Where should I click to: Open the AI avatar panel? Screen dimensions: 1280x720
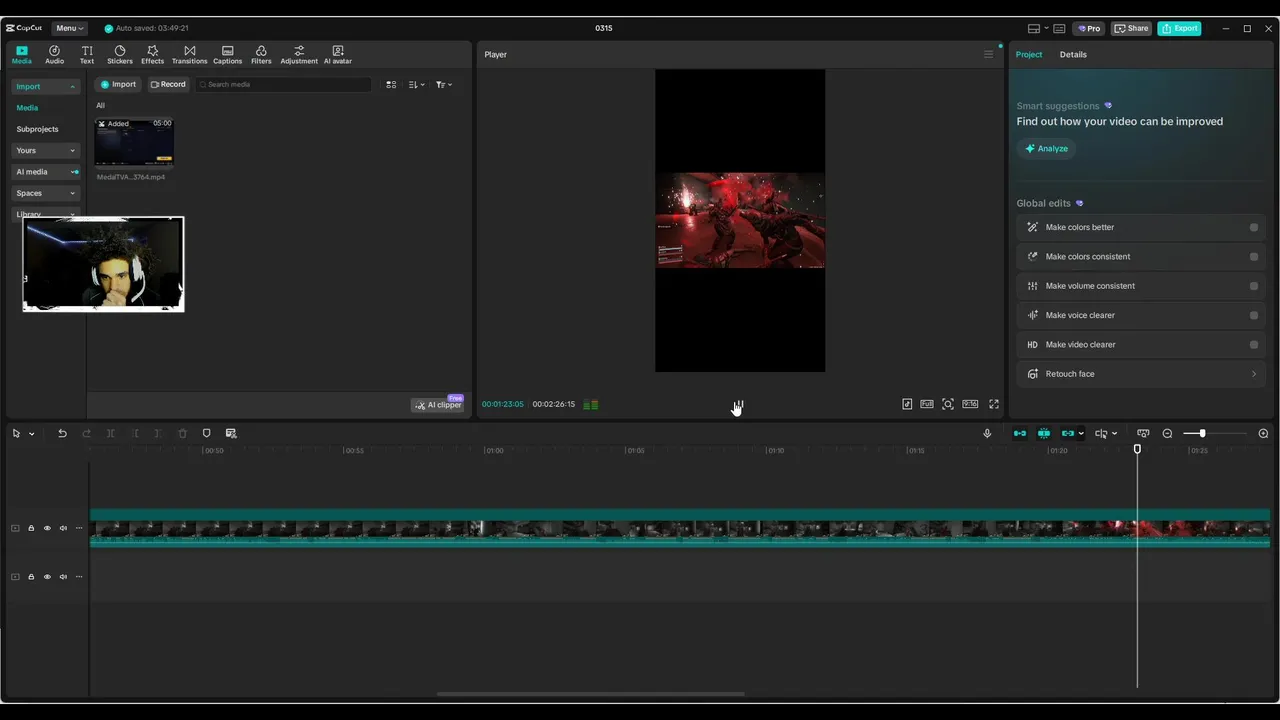338,55
